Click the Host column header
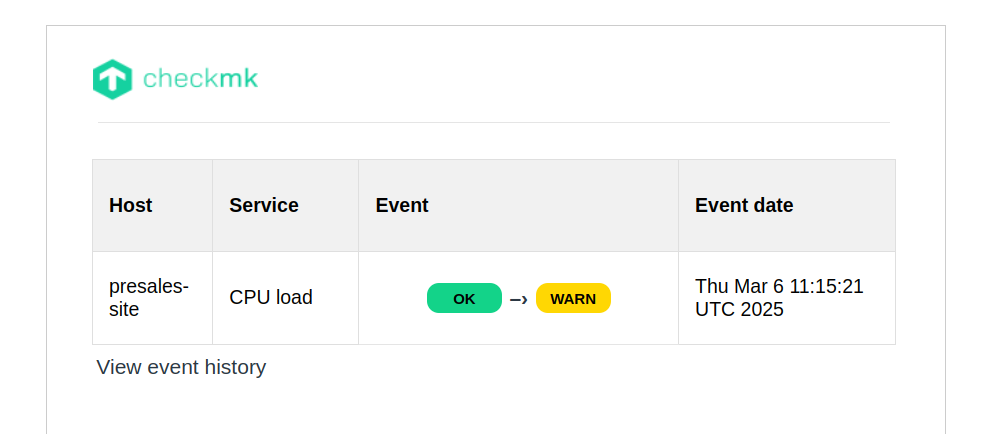The image size is (987, 434). pyautogui.click(x=131, y=205)
